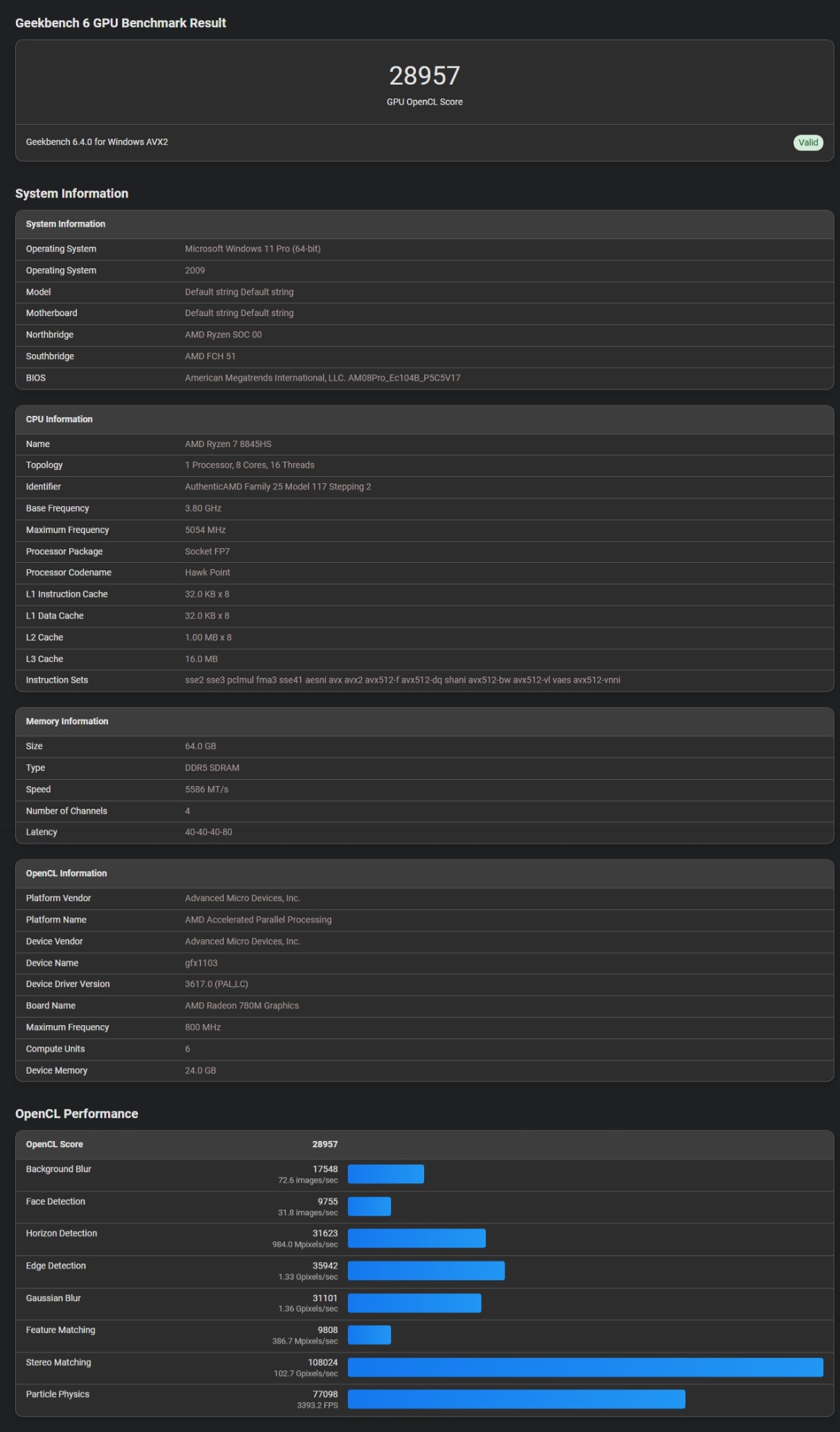Viewport: 840px width, 1432px height.
Task: Click the CPU Information table header
Action: (424, 419)
